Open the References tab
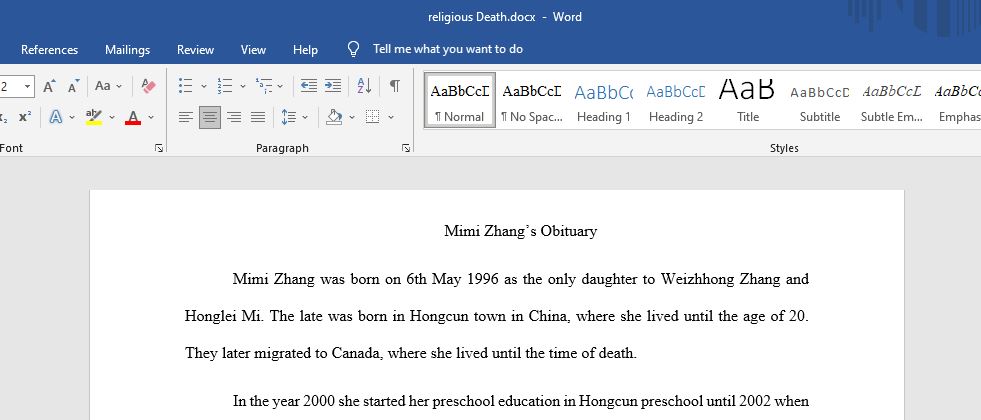This screenshot has width=981, height=420. (49, 49)
